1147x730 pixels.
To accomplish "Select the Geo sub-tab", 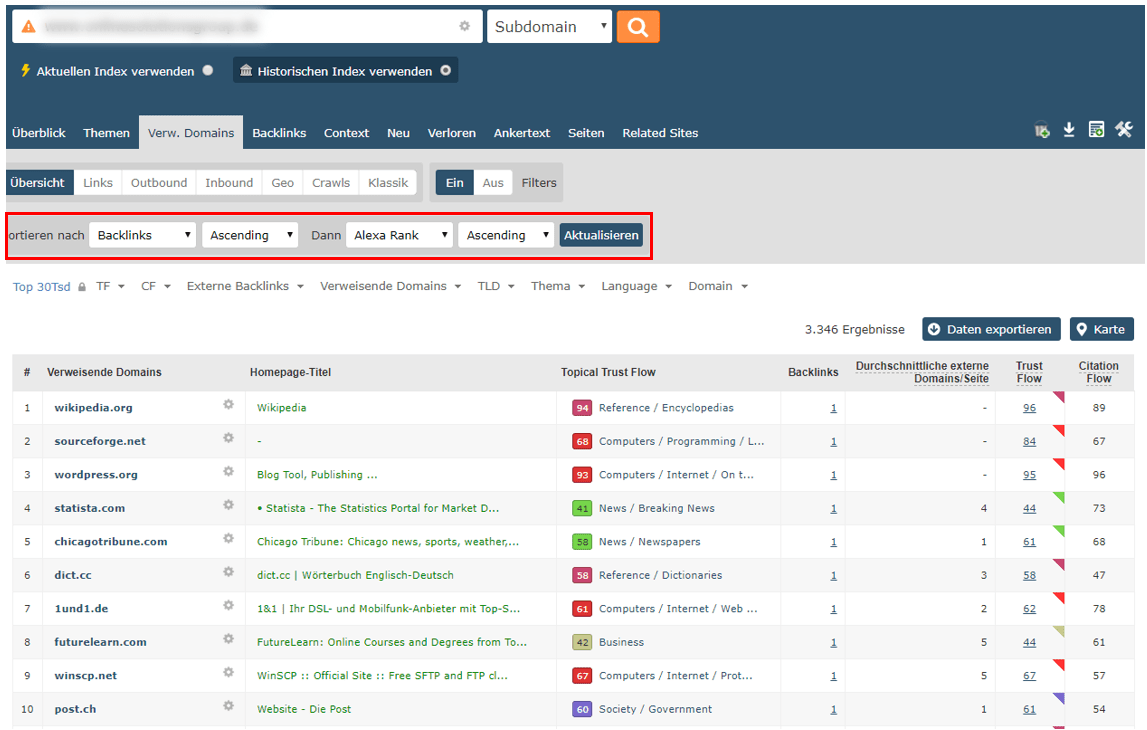I will 282,183.
